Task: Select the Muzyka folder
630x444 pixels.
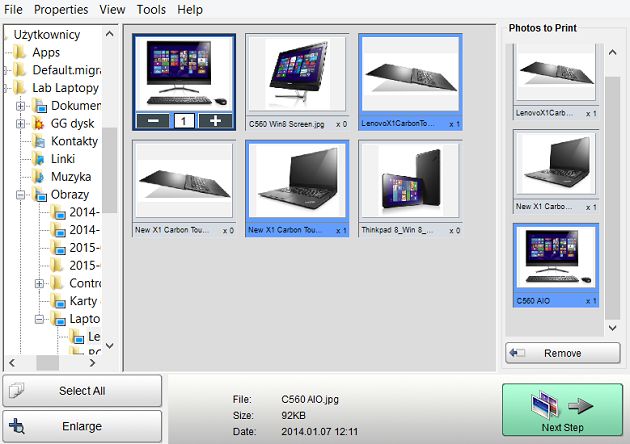Action: coord(71,176)
